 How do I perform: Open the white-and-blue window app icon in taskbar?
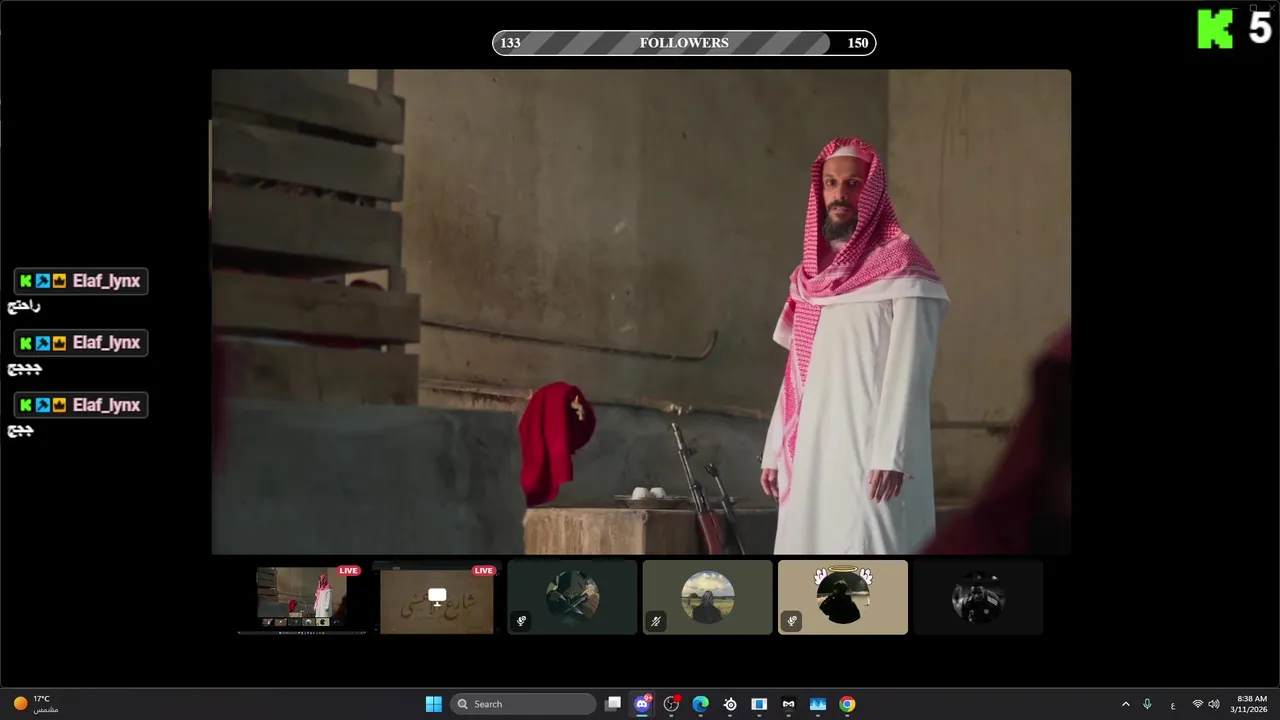pos(759,704)
